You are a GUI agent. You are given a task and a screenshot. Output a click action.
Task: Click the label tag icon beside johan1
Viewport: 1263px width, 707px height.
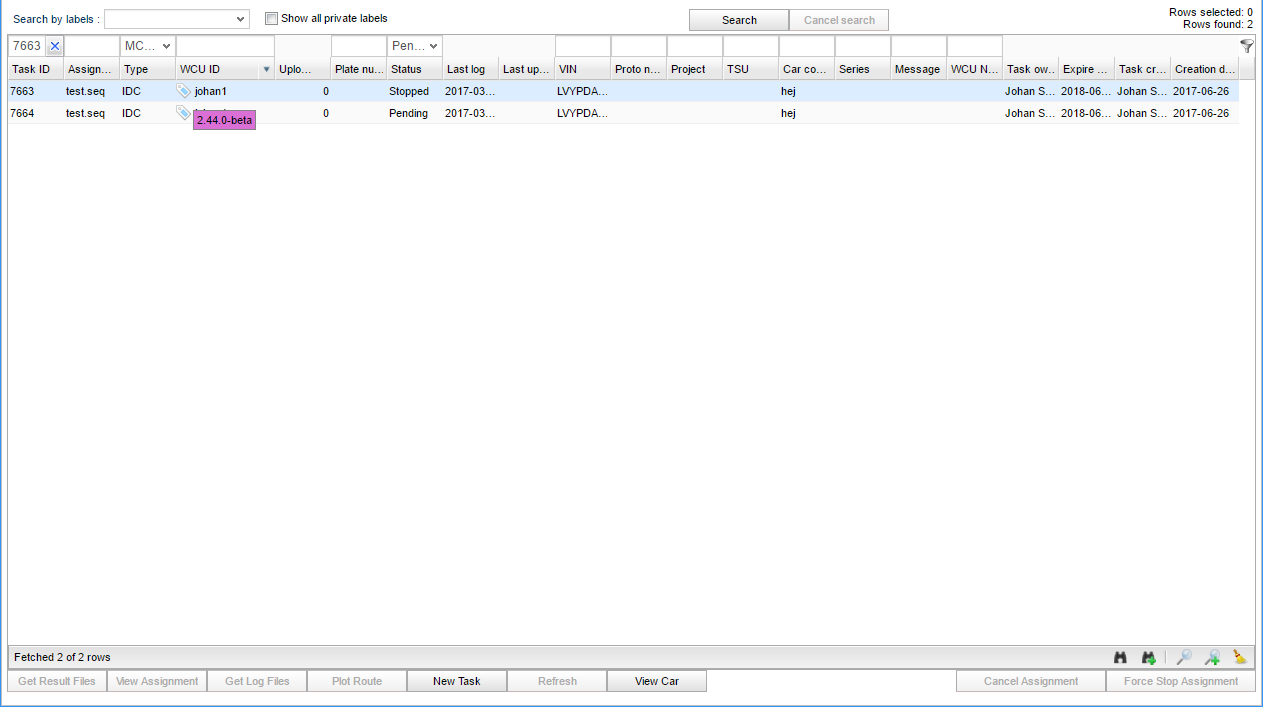183,91
